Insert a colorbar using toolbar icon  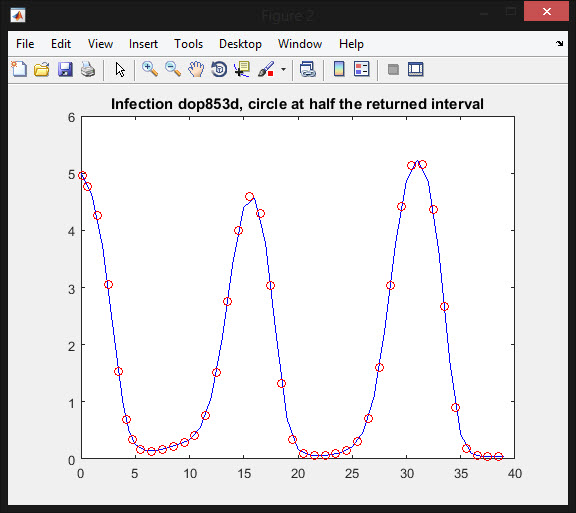point(339,69)
